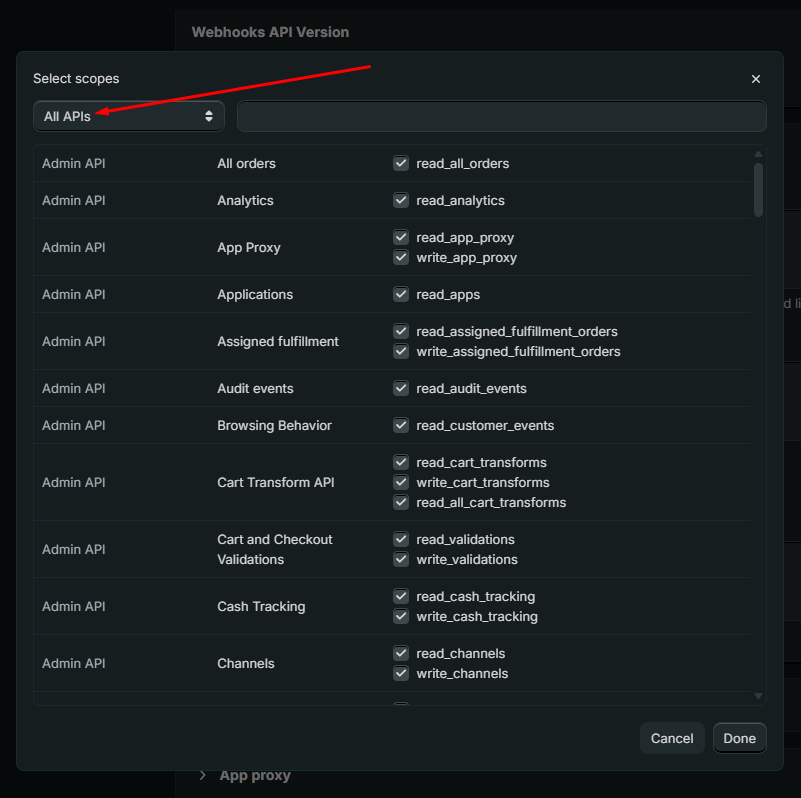Click the scope search input field
Screen dimensions: 801x798
[x=501, y=116]
